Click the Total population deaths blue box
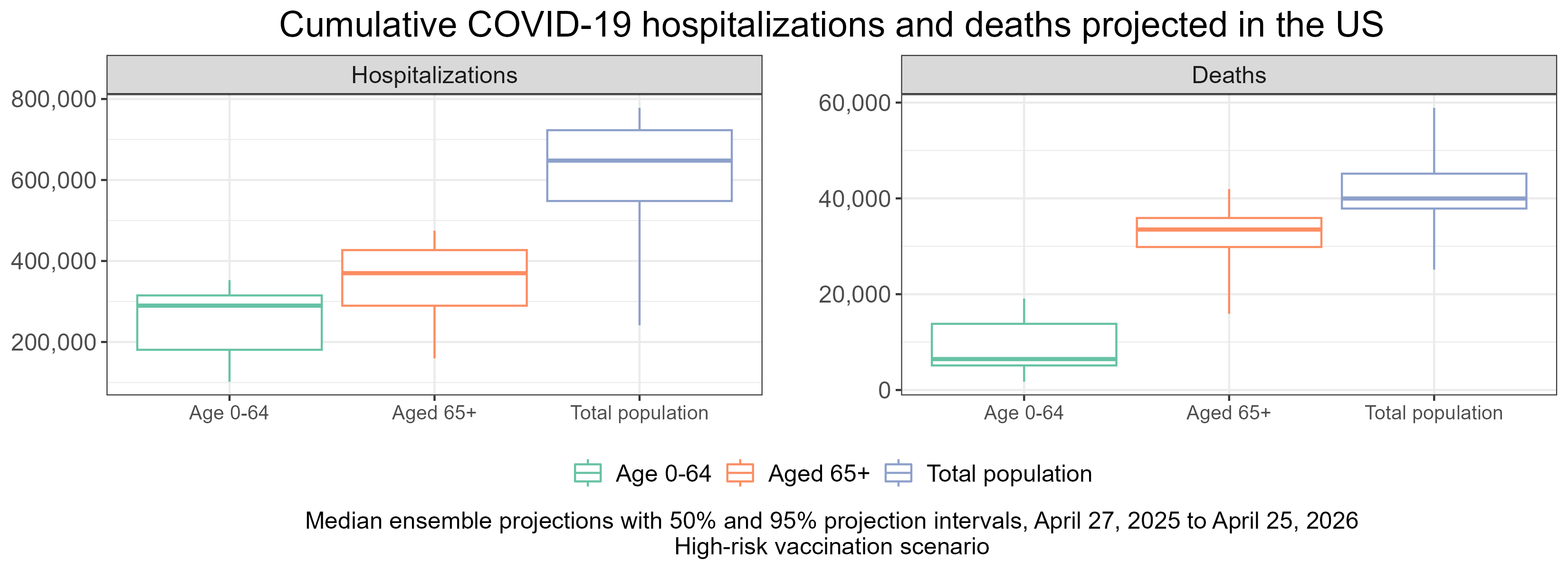Viewport: 1568px width, 570px height. click(x=1434, y=186)
